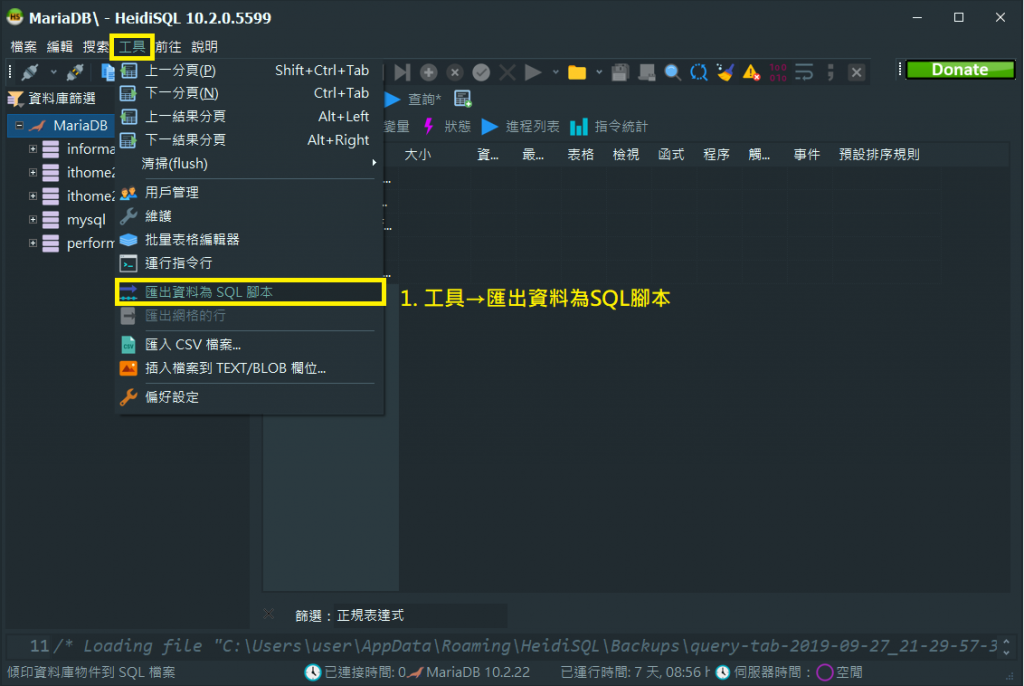Screen dimensions: 1024x686
Task: Close the filter panel with X
Action: (x=268, y=614)
